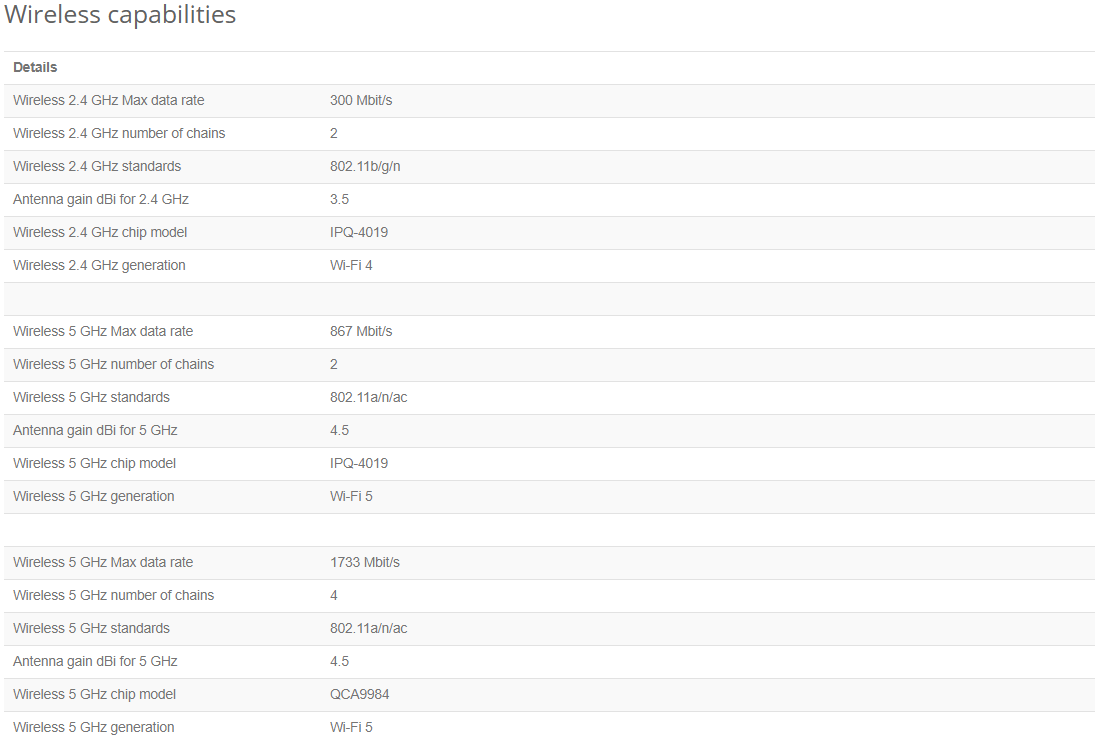Click the 802.11b/g/n standards value

(365, 167)
